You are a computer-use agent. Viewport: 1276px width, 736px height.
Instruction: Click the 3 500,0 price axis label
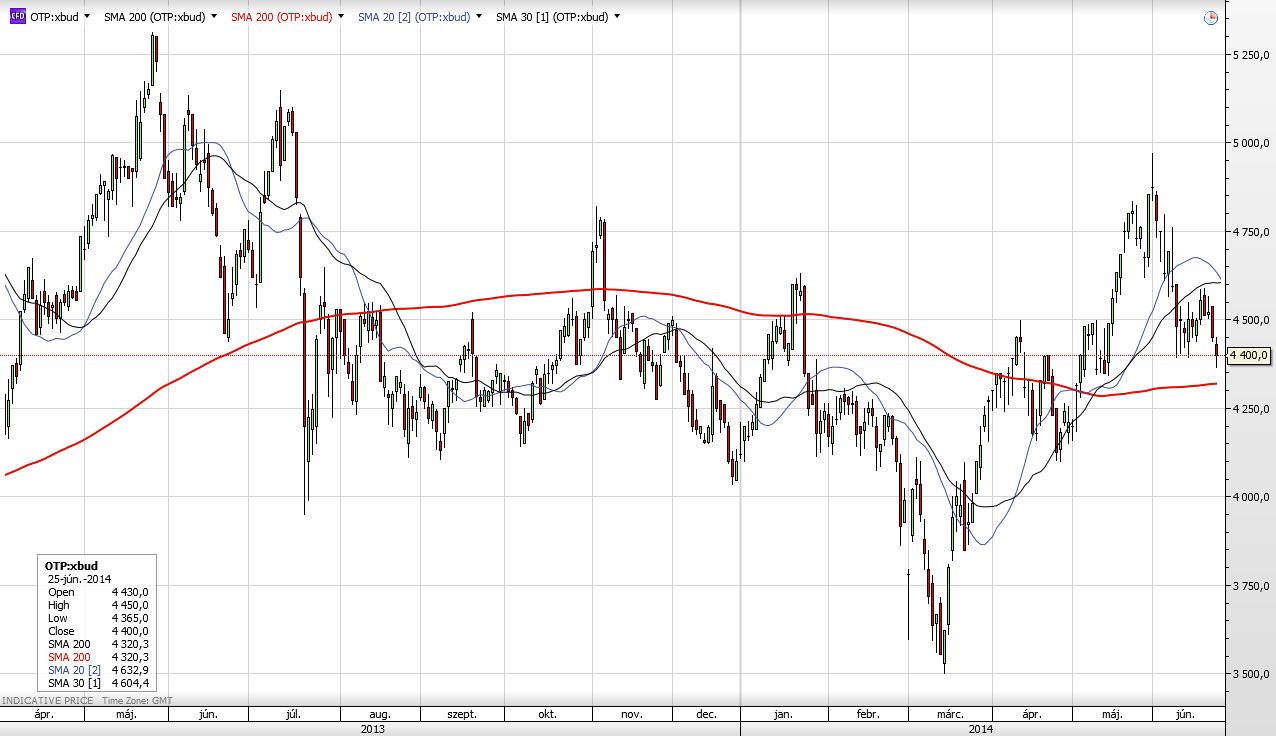tap(1250, 674)
